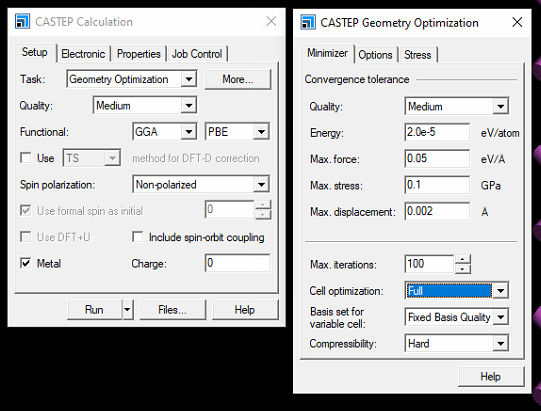
Task: Open the Stress tab in Geometry Optimization
Action: (x=417, y=55)
